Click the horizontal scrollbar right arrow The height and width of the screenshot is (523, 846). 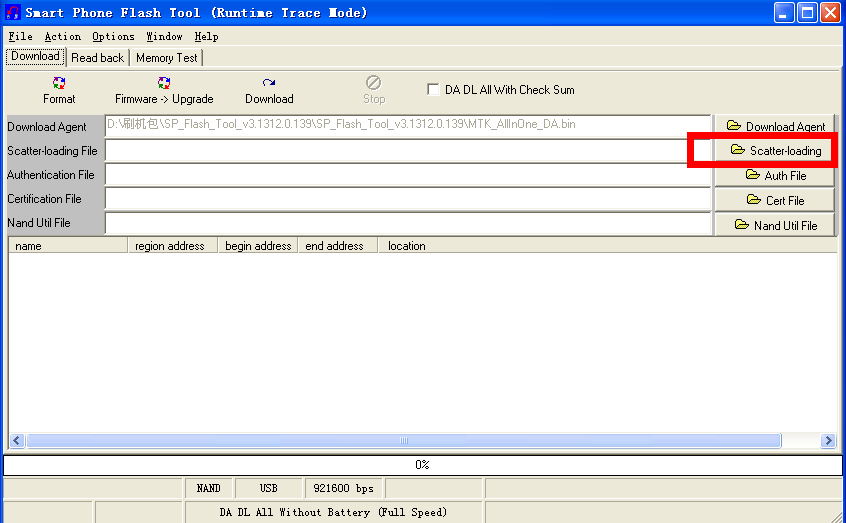[828, 440]
